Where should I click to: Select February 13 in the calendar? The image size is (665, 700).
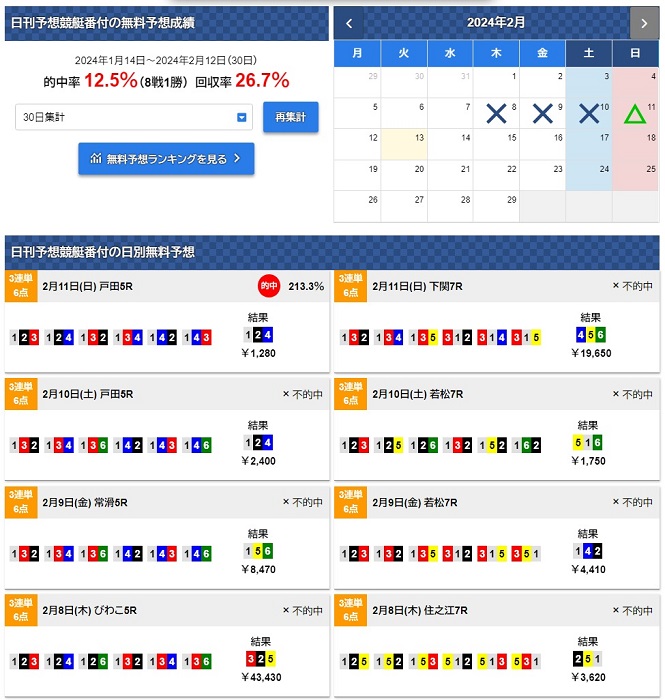pyautogui.click(x=403, y=144)
